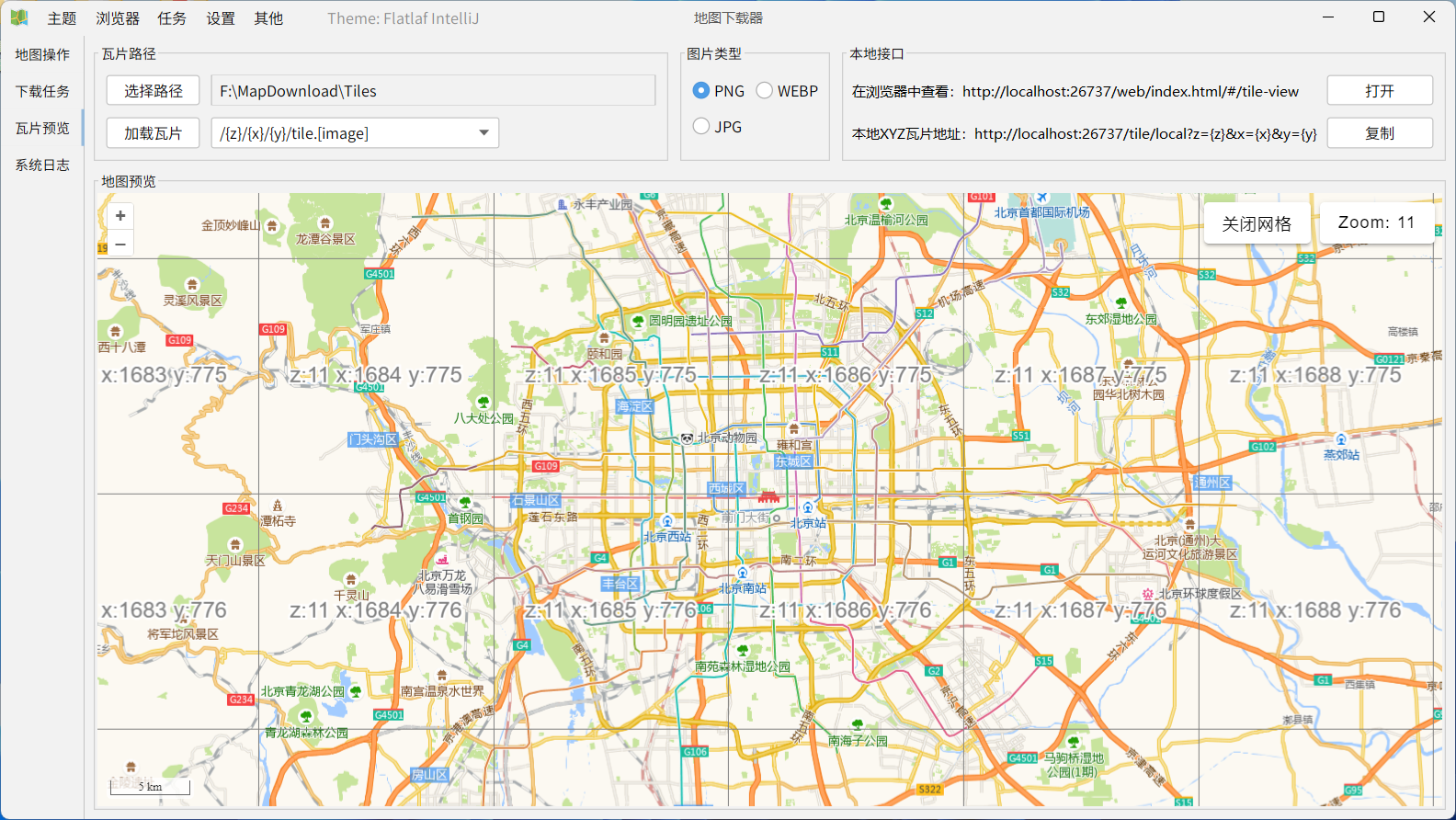Open the 设置 menu
Viewport: 1456px width, 820px height.
point(221,18)
